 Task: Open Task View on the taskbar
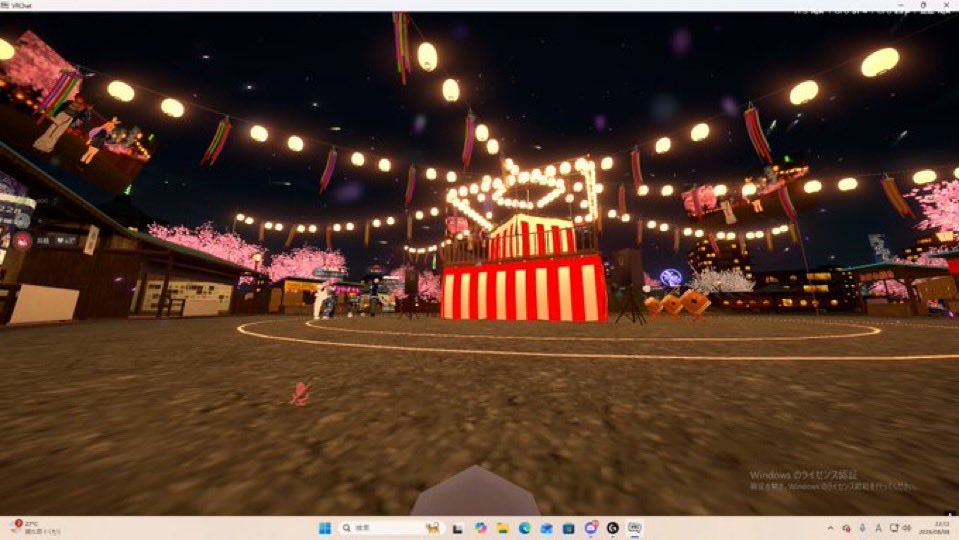tap(457, 528)
